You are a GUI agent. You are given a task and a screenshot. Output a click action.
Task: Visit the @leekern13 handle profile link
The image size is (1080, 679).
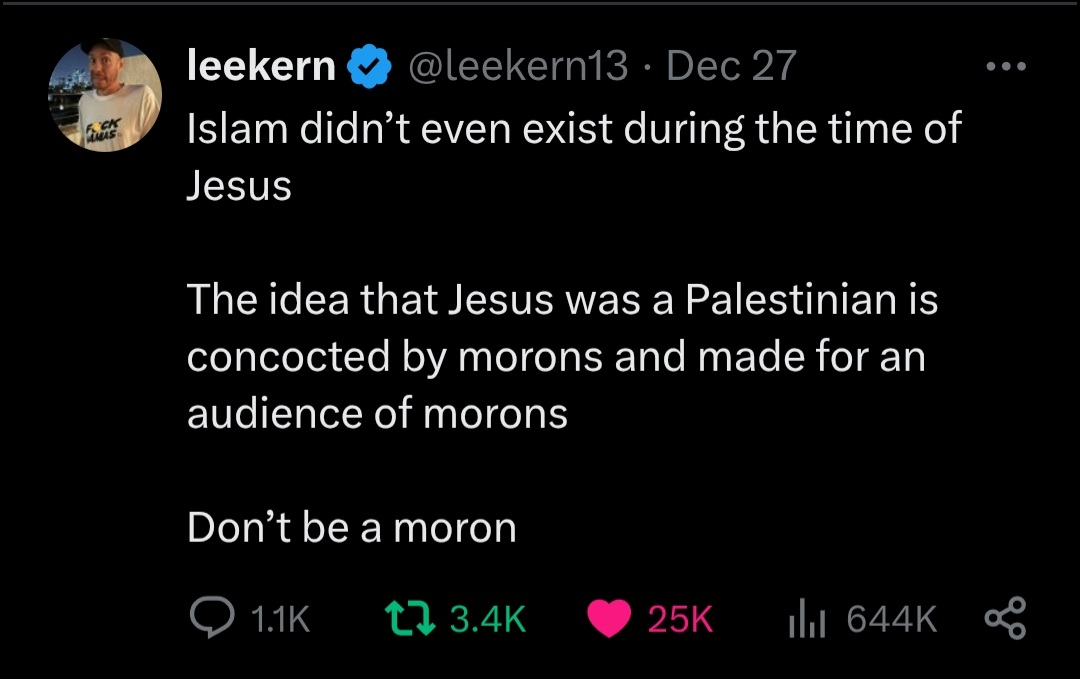coord(519,66)
